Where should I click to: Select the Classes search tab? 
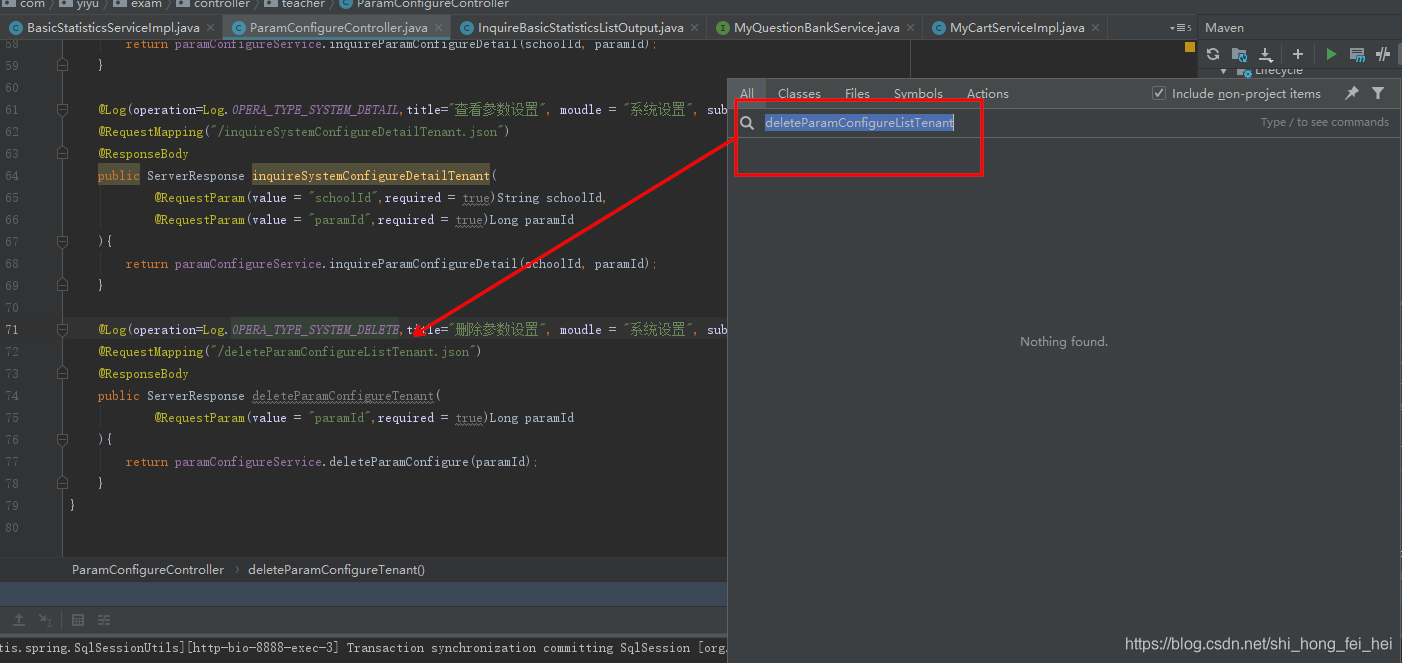tap(799, 93)
